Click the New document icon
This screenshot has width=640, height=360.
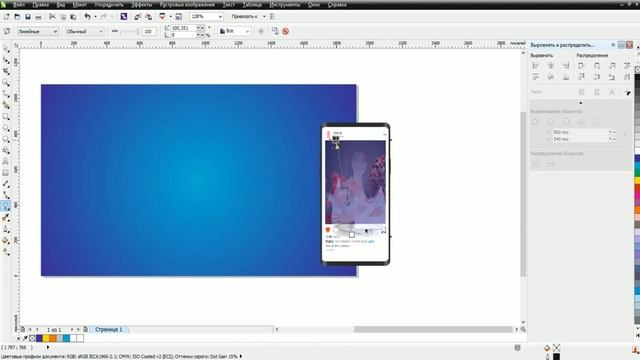(7, 17)
